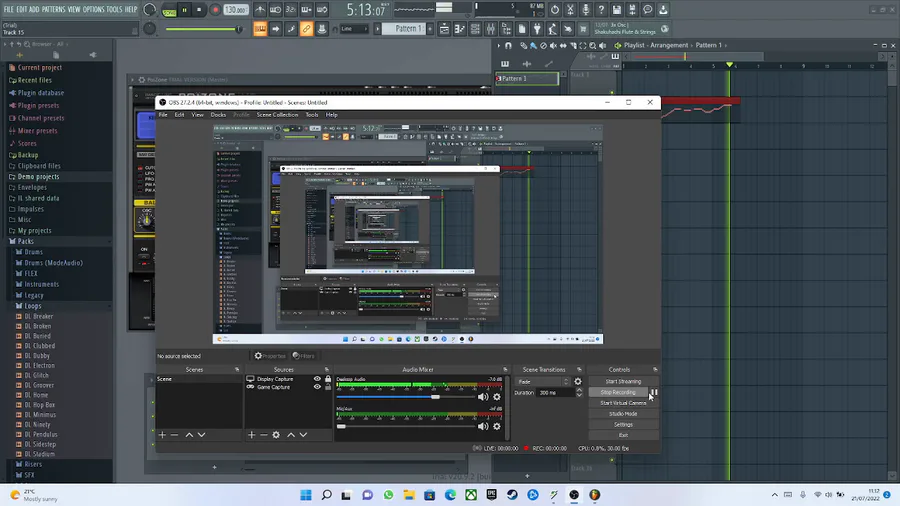Open the Mixer view icon
The image size is (900, 506).
click(491, 29)
